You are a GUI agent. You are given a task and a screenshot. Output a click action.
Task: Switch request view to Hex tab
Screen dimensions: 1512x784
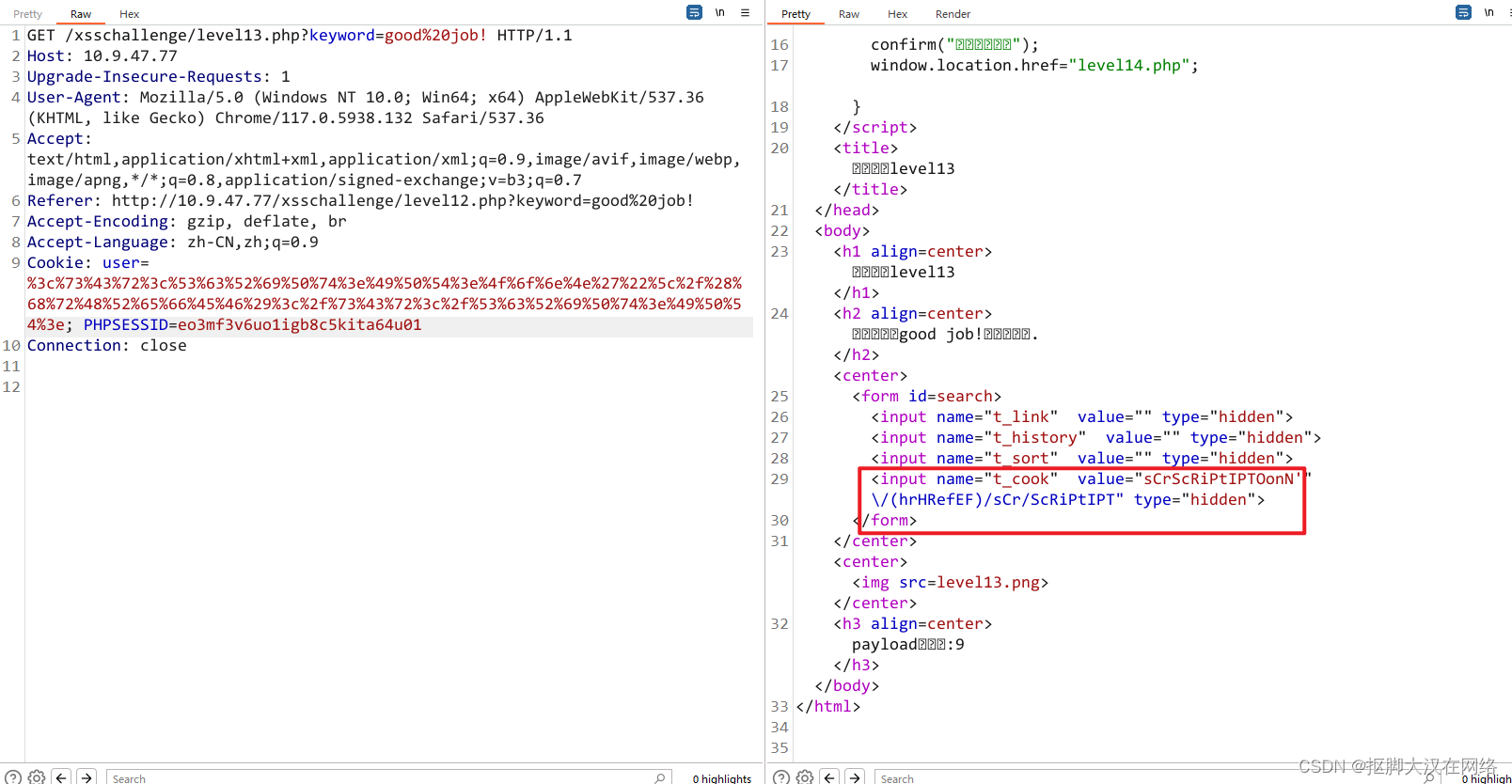coord(130,14)
